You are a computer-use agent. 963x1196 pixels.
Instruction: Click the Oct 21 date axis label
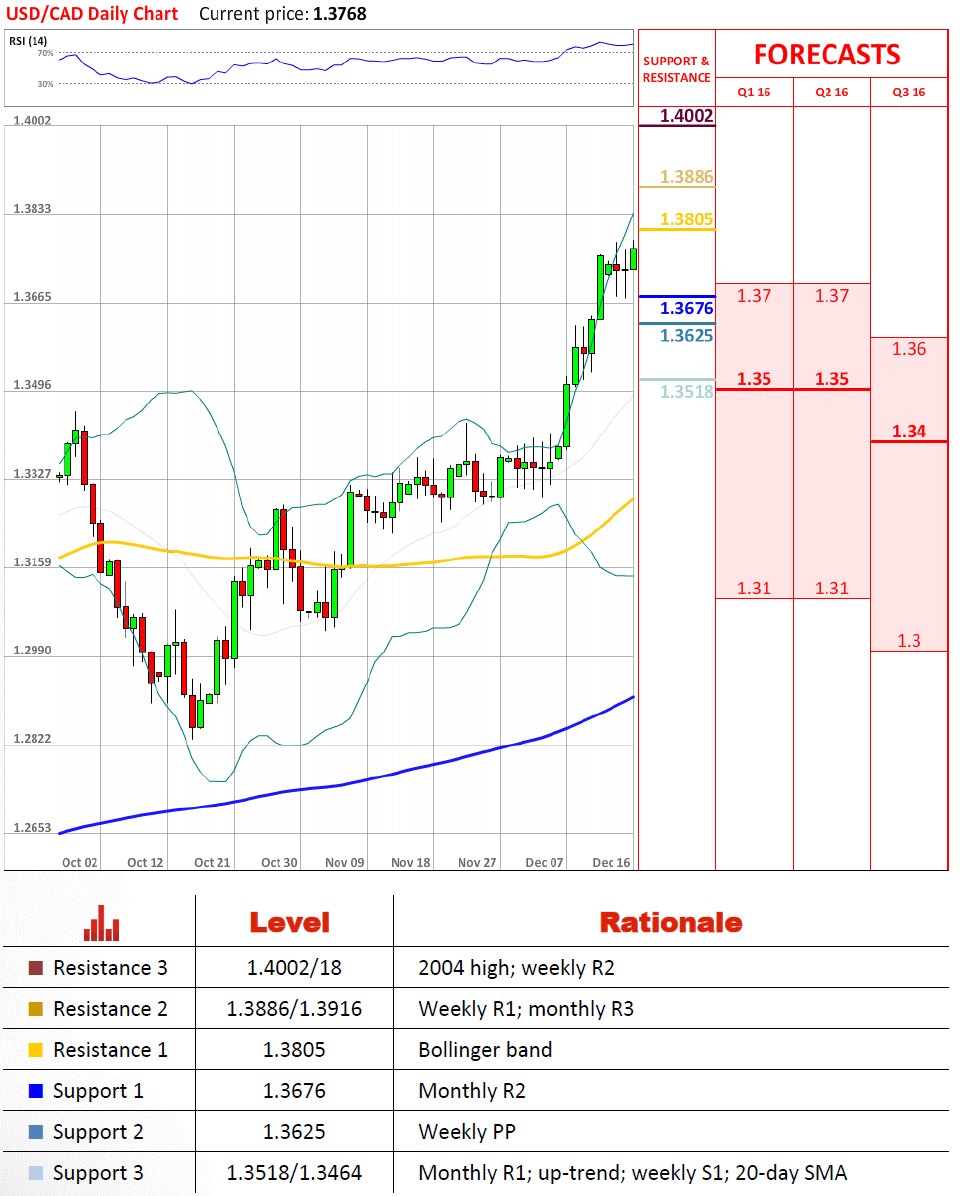(x=212, y=863)
